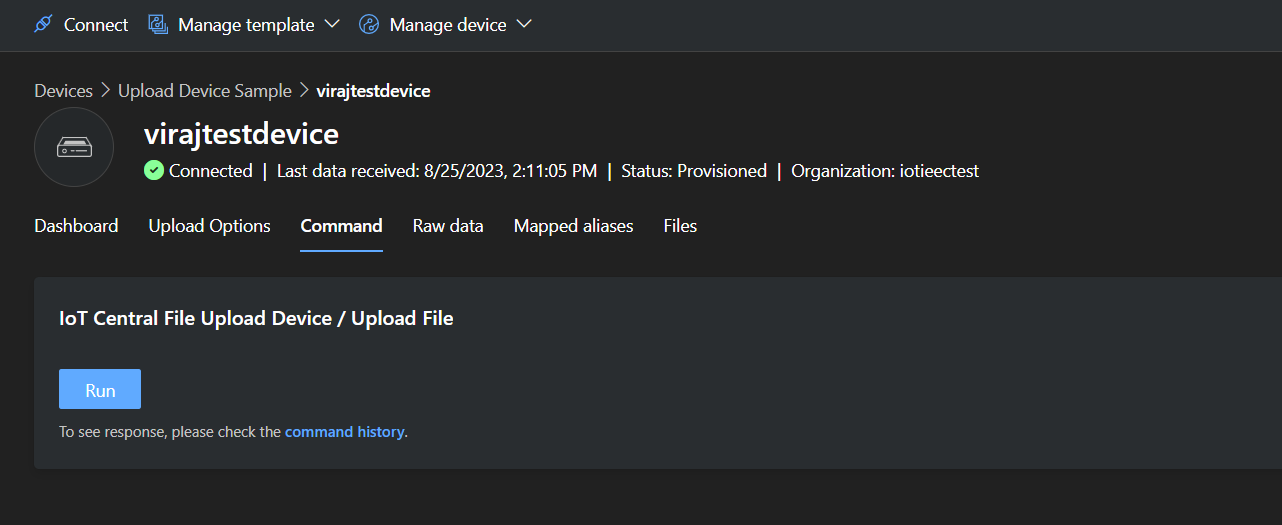This screenshot has width=1282, height=525.
Task: Click the Connected status text
Action: click(x=211, y=171)
